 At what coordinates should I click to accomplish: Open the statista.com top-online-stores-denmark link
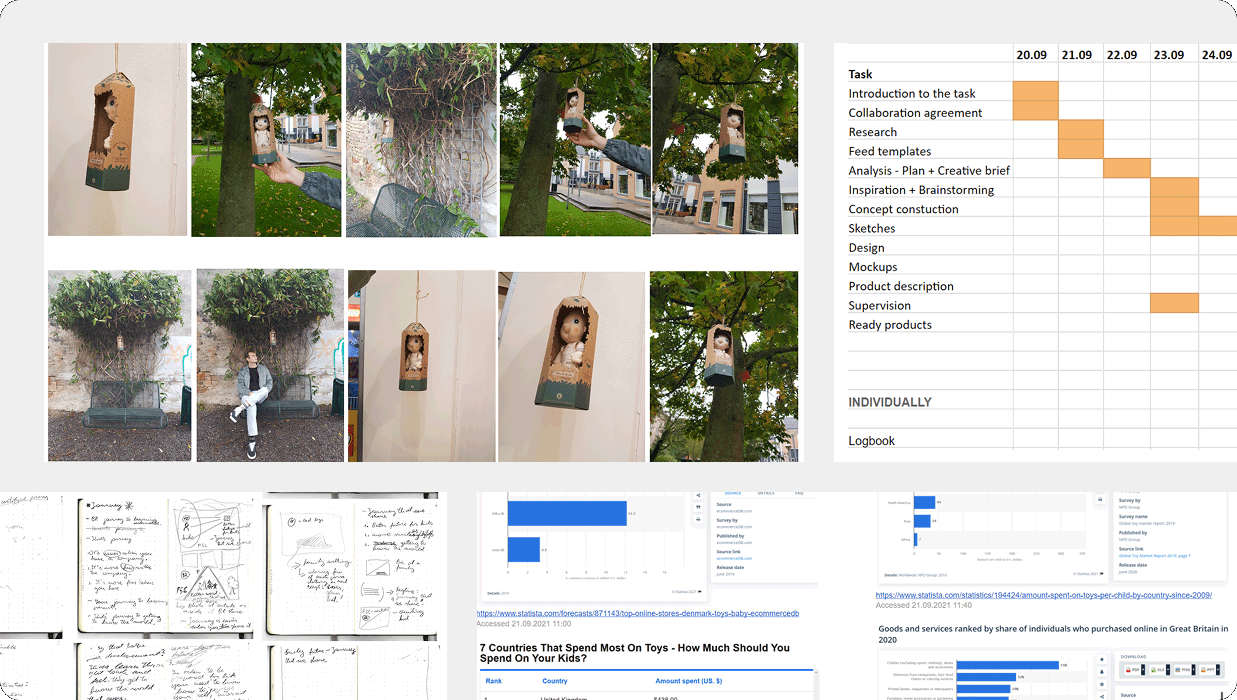(637, 613)
